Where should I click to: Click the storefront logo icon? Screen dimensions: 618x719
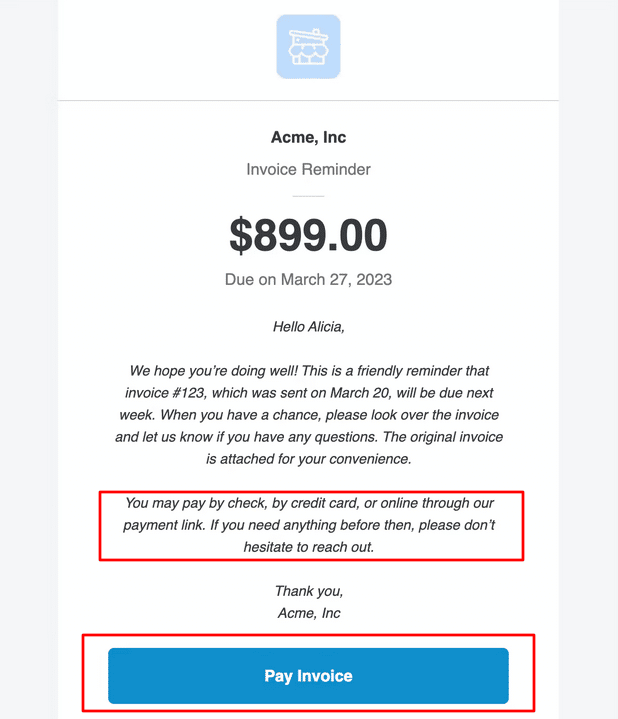pyautogui.click(x=308, y=47)
